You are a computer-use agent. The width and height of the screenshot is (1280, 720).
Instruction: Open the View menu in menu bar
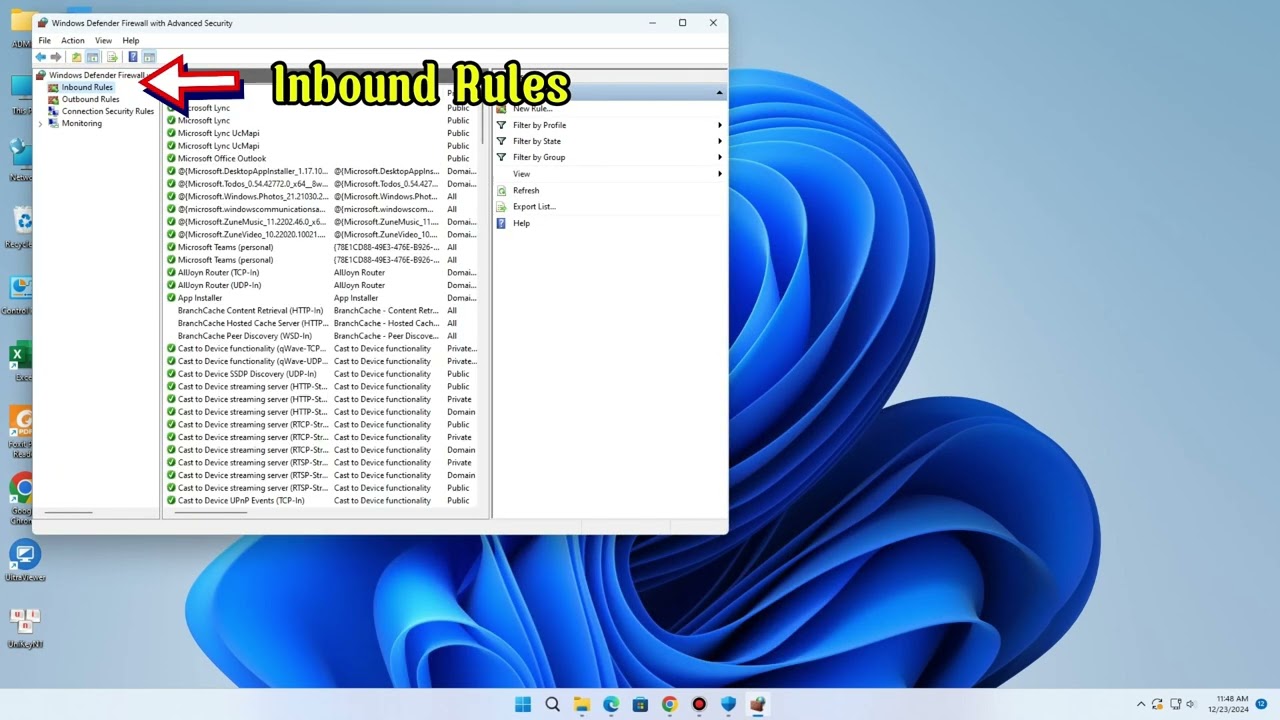point(103,41)
